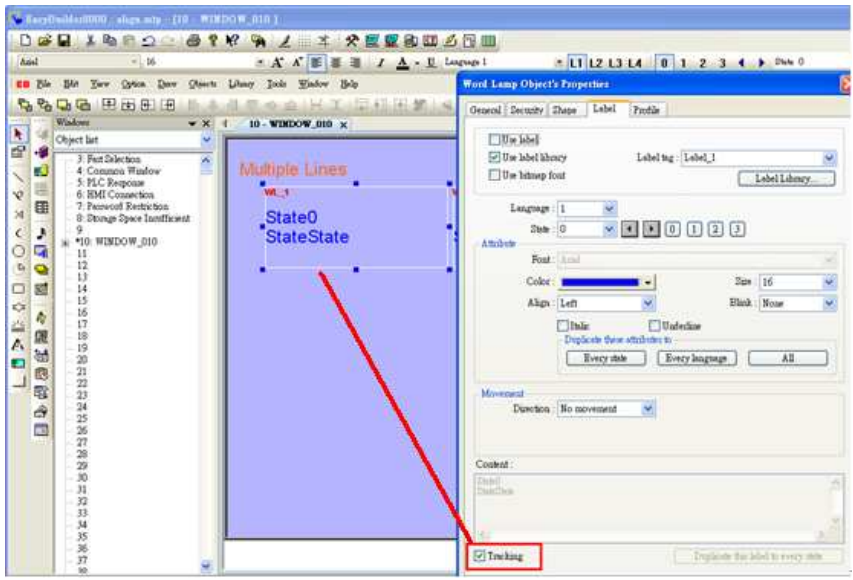Click the Undo arrow icon
Image resolution: width=853 pixels, height=580 pixels.
coord(148,40)
